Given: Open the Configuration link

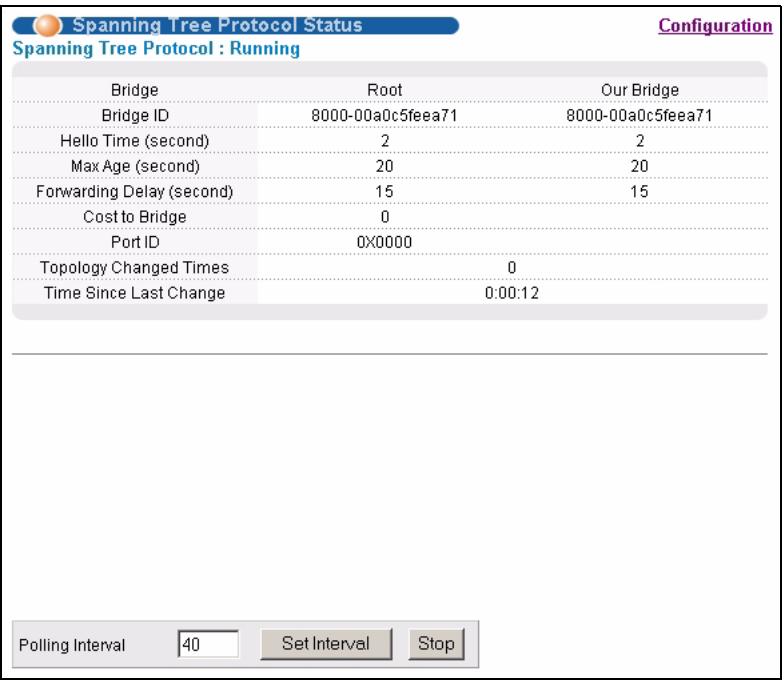Looking at the screenshot, I should (715, 26).
